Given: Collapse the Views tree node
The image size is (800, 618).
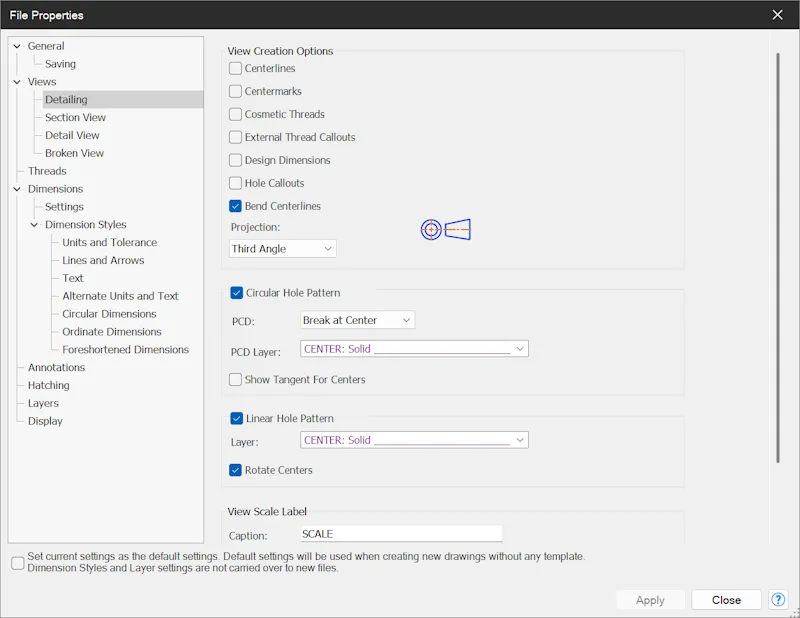Looking at the screenshot, I should pyautogui.click(x=17, y=82).
